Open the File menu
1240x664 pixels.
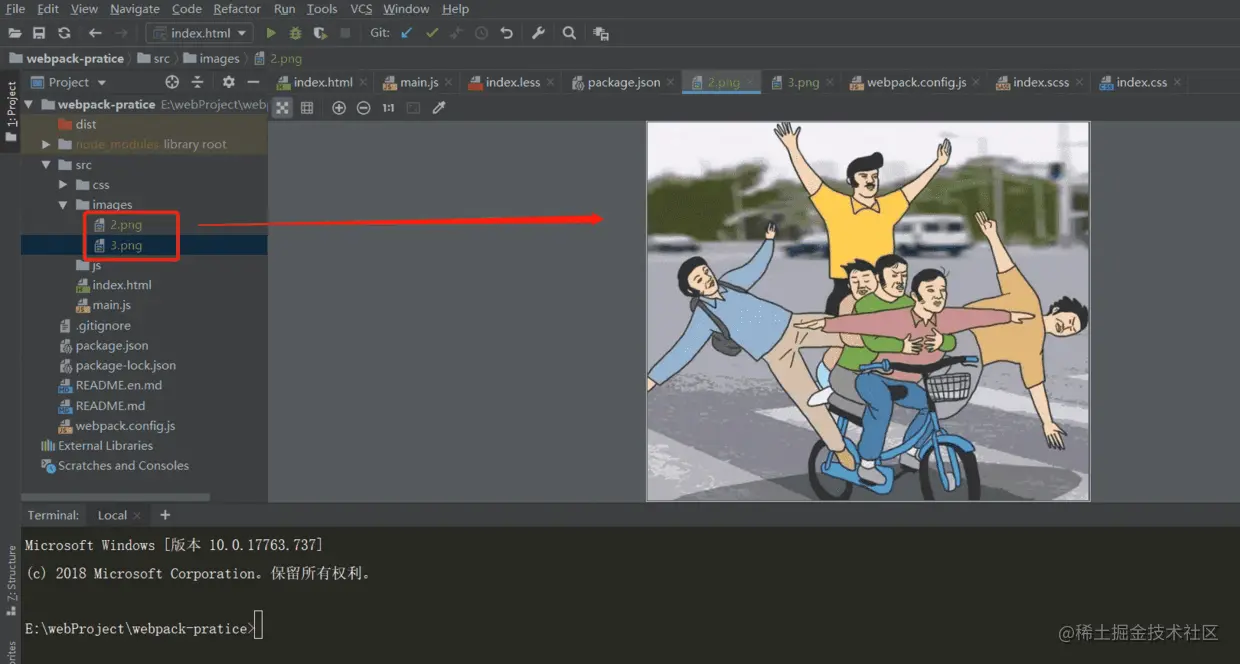[15, 9]
